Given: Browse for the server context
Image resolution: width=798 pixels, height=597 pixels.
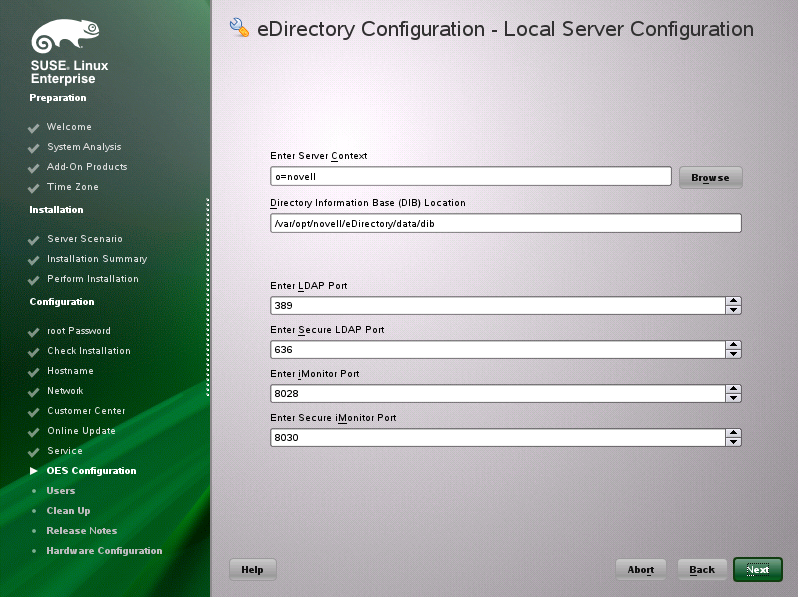Looking at the screenshot, I should coord(710,178).
